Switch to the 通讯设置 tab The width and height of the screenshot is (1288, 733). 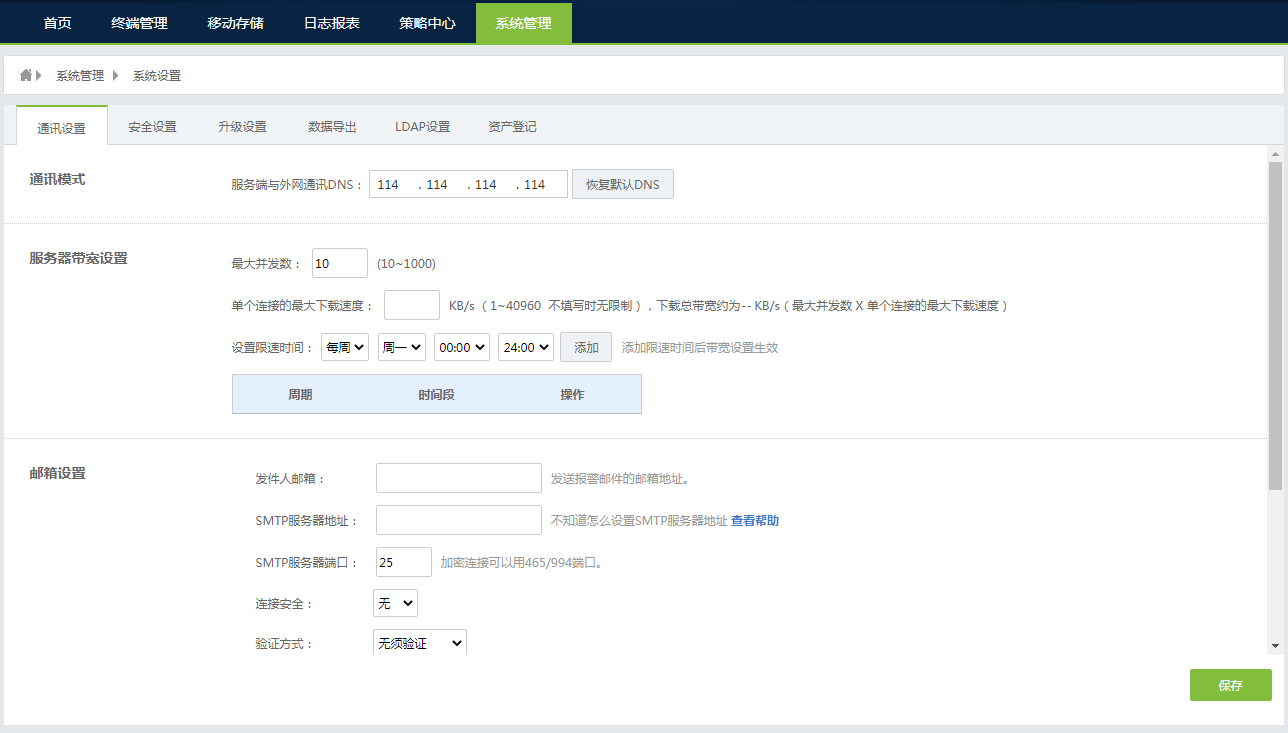[62, 127]
